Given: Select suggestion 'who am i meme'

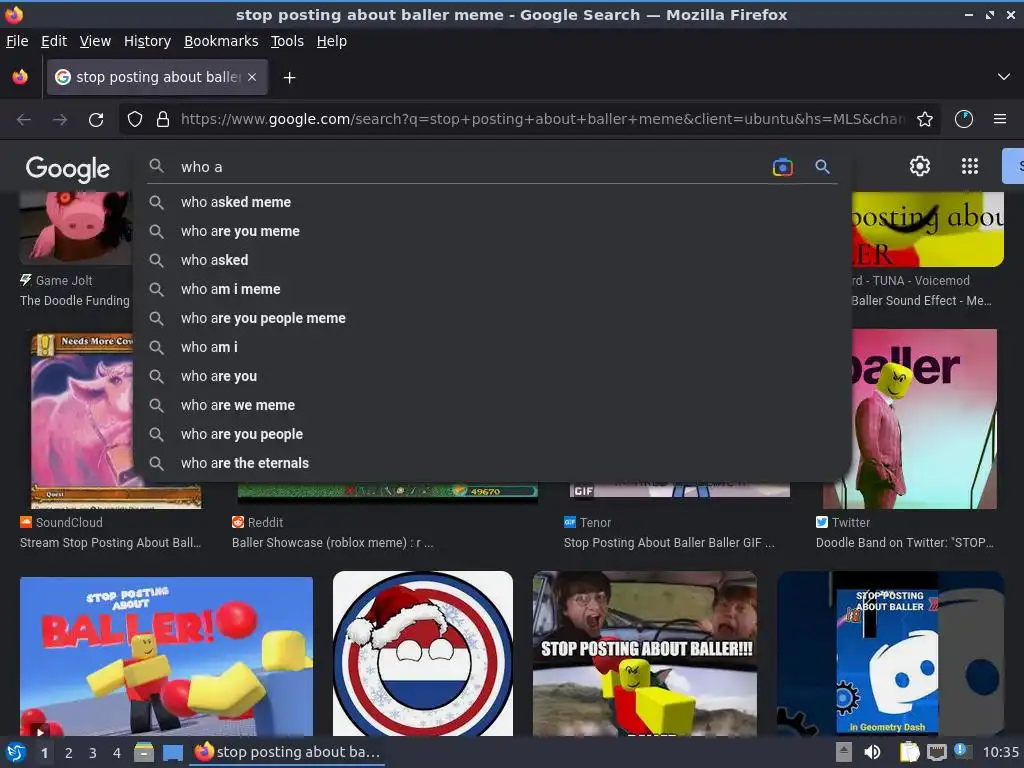Looking at the screenshot, I should click(490, 289).
